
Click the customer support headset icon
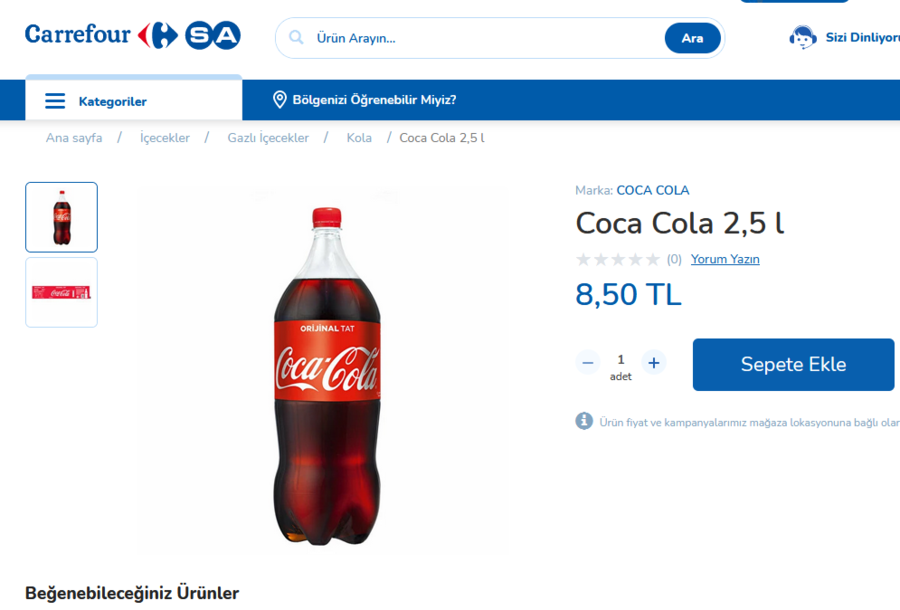click(803, 38)
